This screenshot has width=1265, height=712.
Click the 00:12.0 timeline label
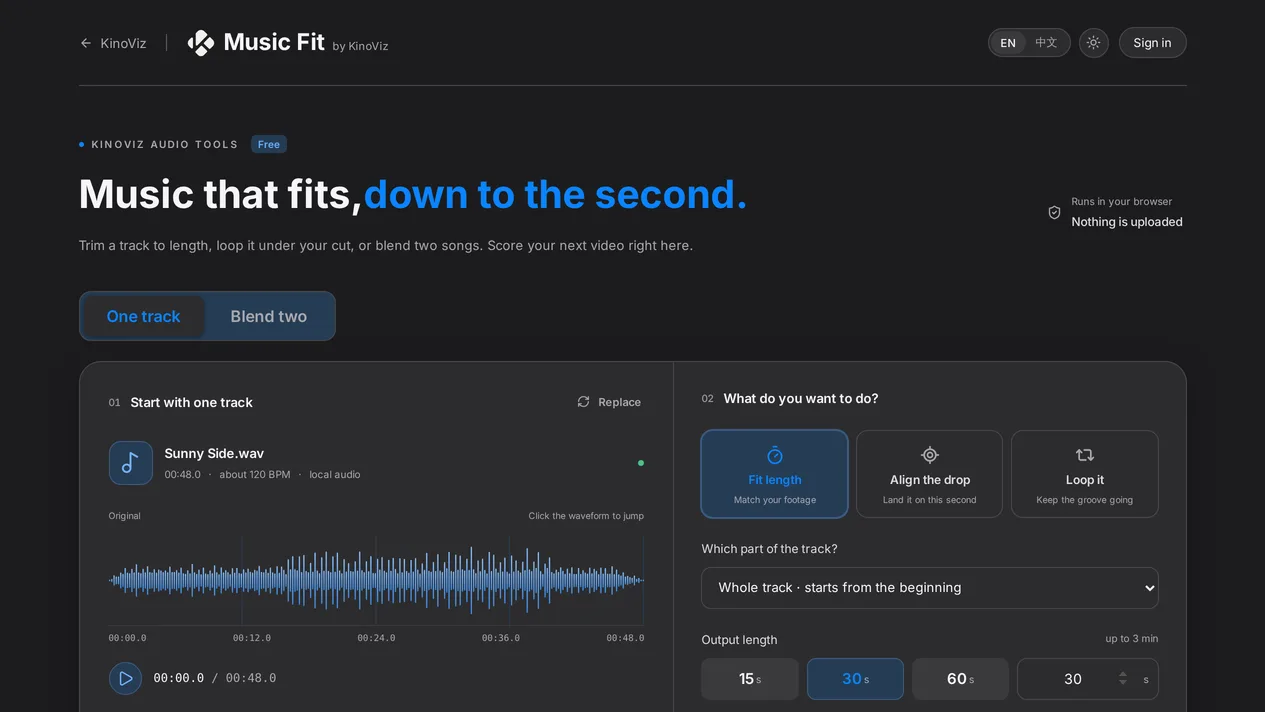click(x=252, y=638)
